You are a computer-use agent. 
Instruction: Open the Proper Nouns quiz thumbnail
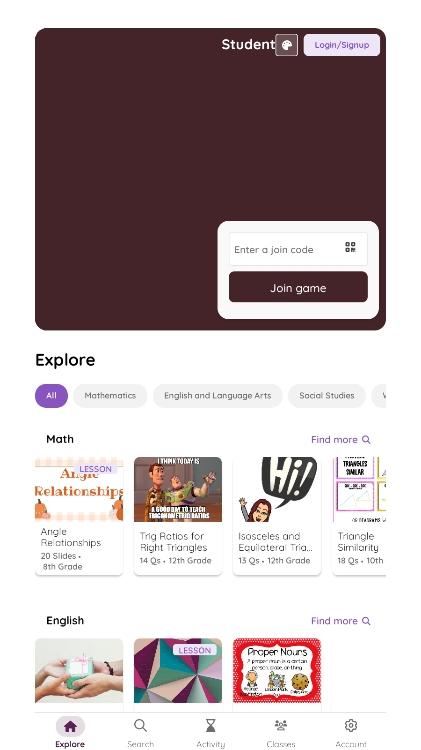coord(277,671)
